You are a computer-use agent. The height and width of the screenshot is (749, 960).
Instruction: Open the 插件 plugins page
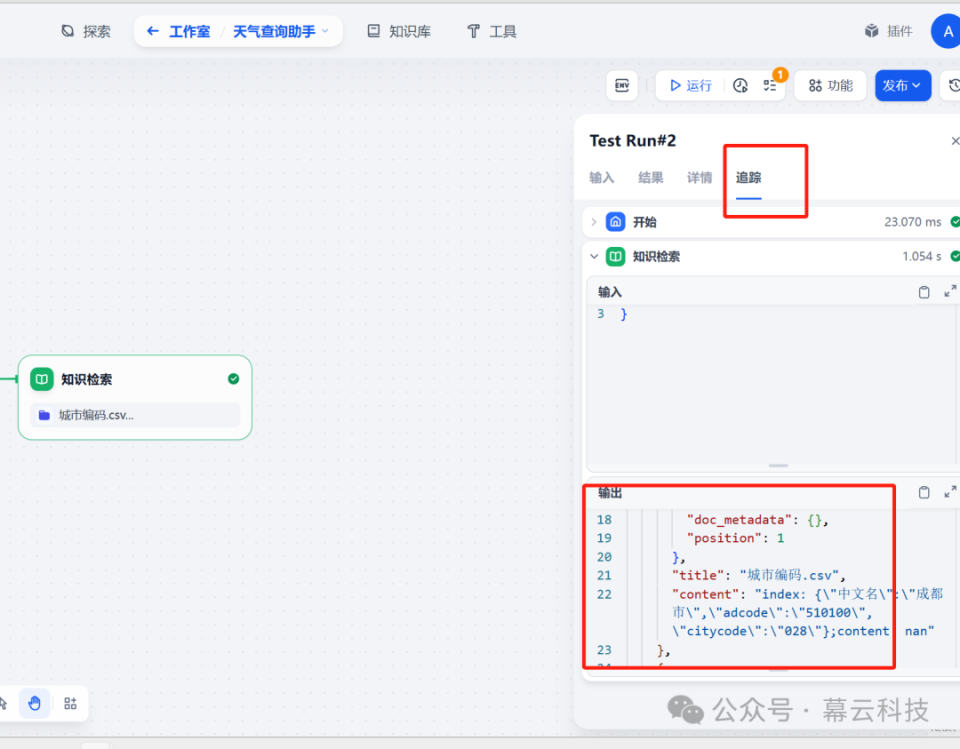[888, 31]
